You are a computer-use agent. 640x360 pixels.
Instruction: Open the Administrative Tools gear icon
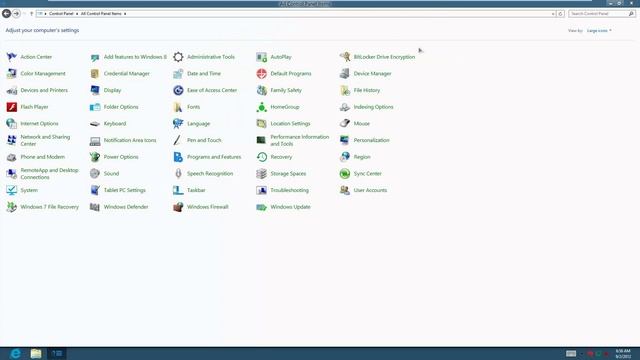[178, 57]
